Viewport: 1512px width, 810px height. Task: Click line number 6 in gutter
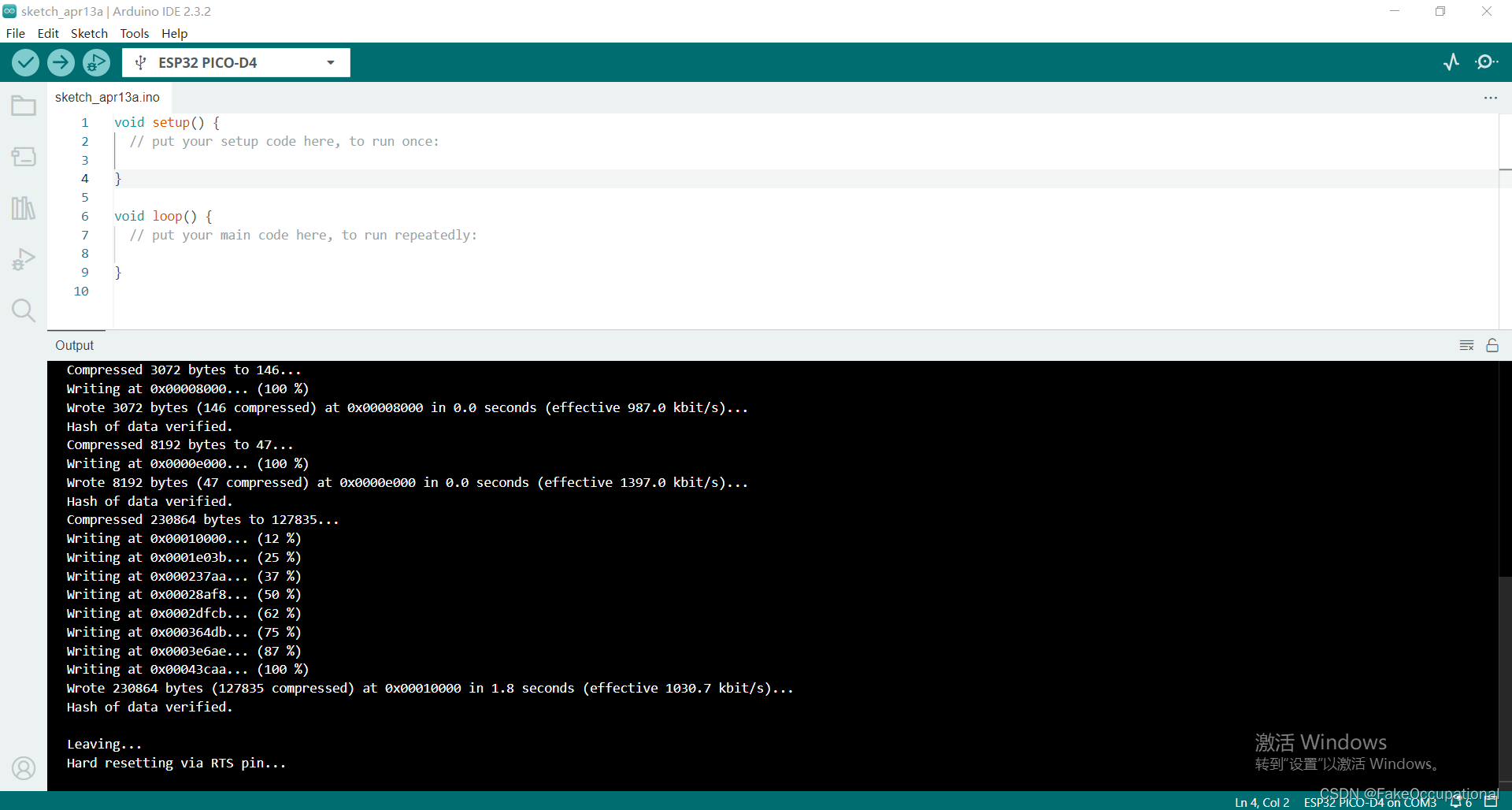pos(85,217)
